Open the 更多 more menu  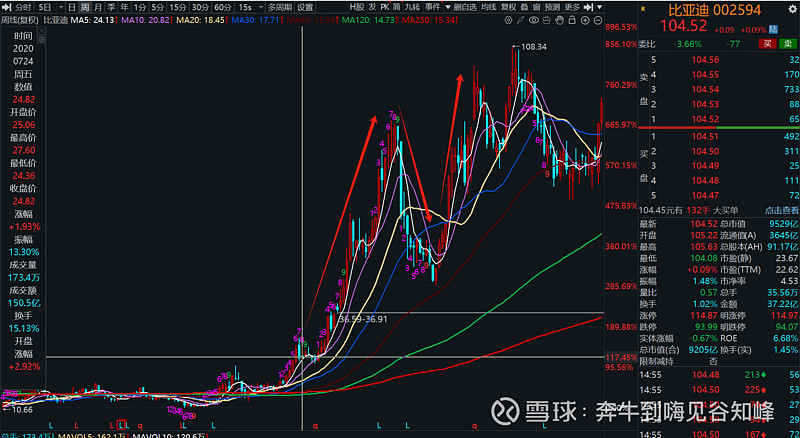click(x=572, y=7)
